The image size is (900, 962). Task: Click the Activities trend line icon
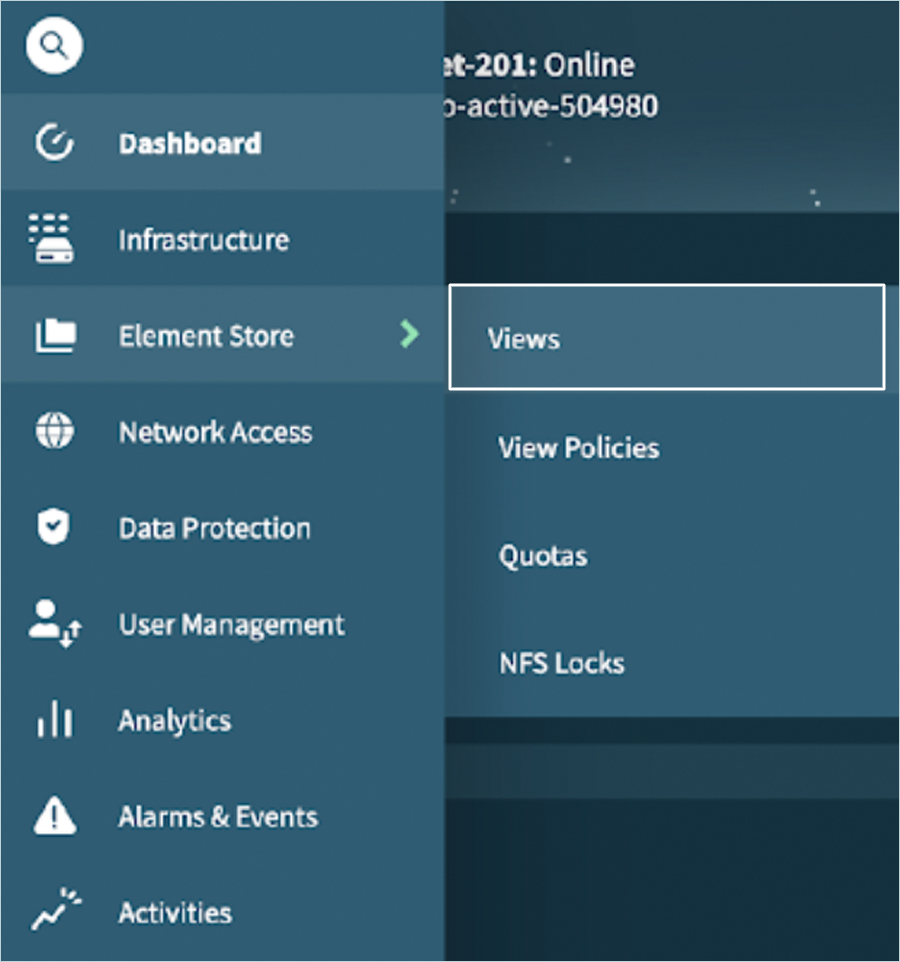click(54, 912)
